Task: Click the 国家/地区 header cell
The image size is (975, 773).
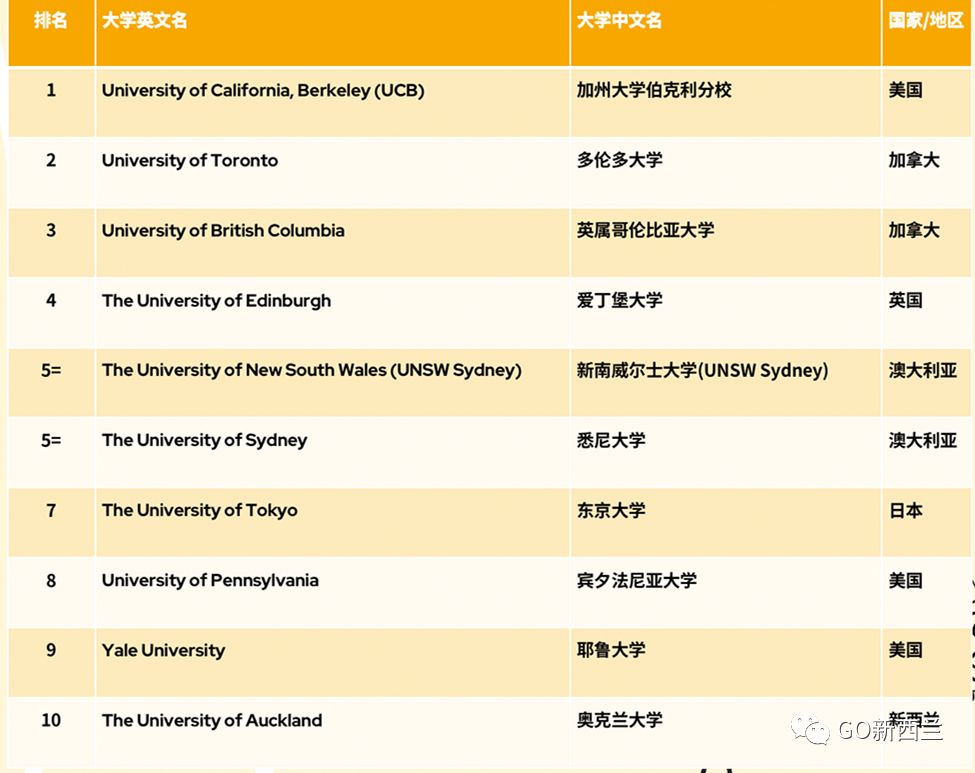Action: [918, 20]
